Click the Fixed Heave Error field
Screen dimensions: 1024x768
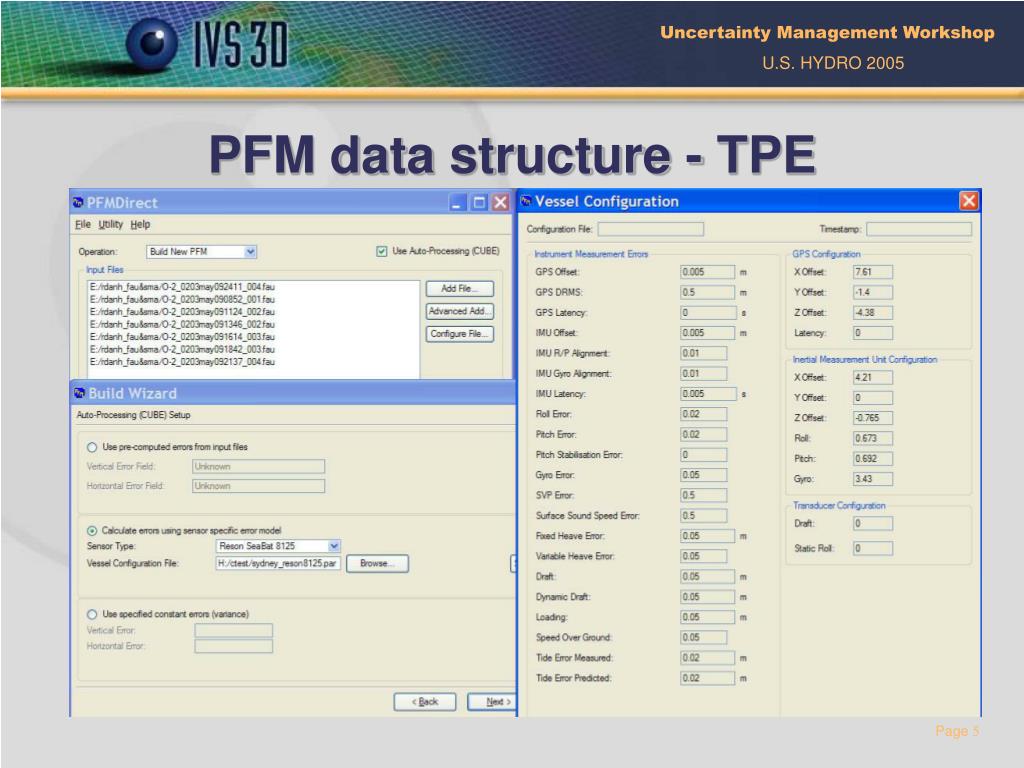pyautogui.click(x=708, y=536)
